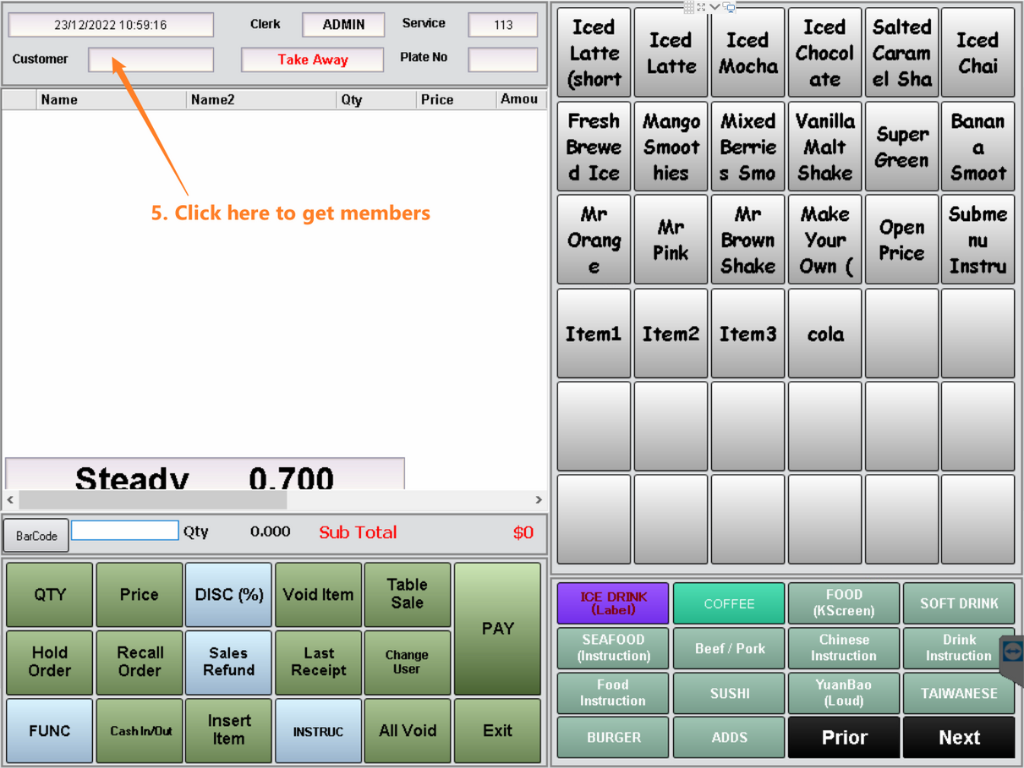Click the remote screen monitor icon
This screenshot has width=1024, height=768.
[731, 7]
